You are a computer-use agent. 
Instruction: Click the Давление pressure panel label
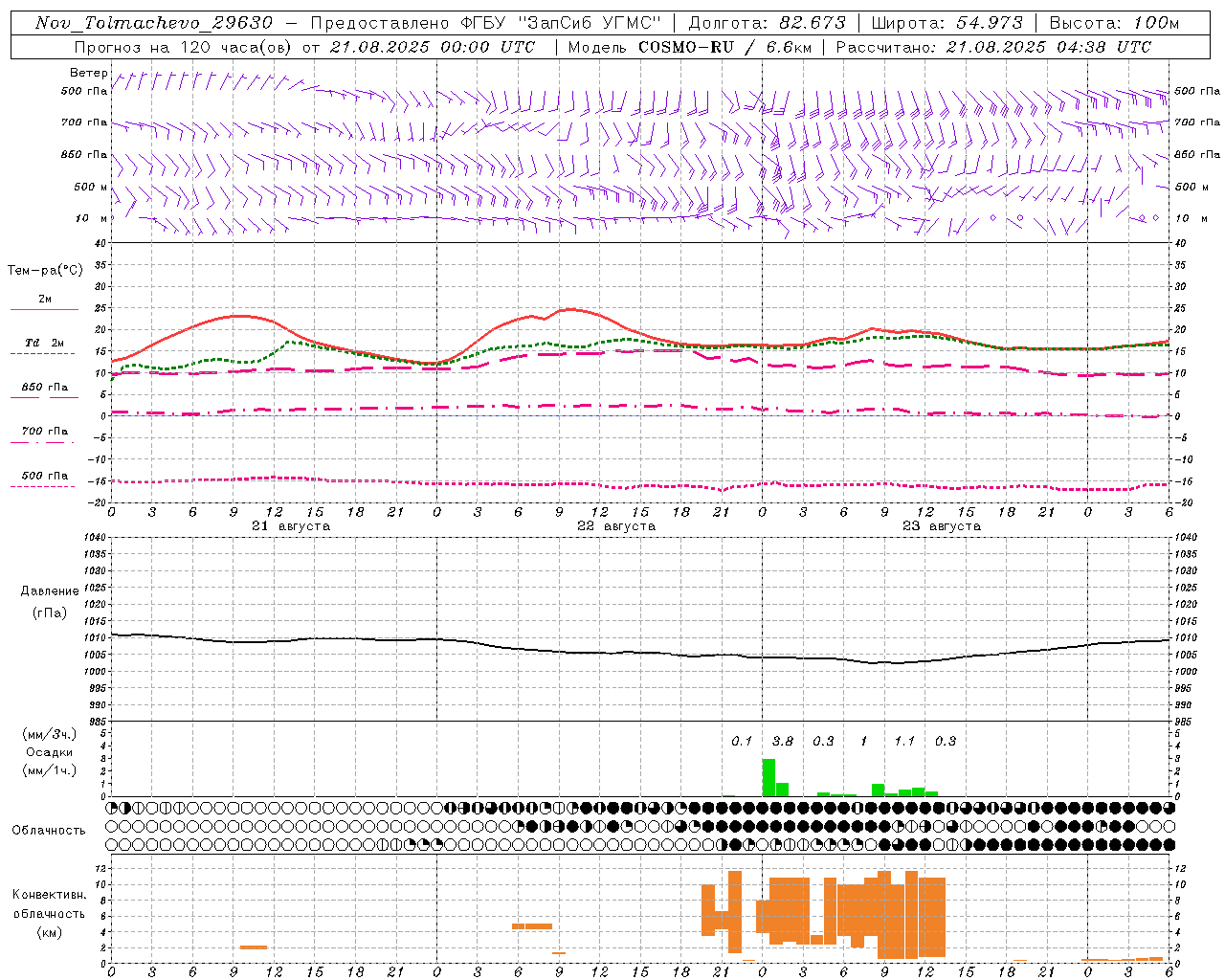(49, 591)
